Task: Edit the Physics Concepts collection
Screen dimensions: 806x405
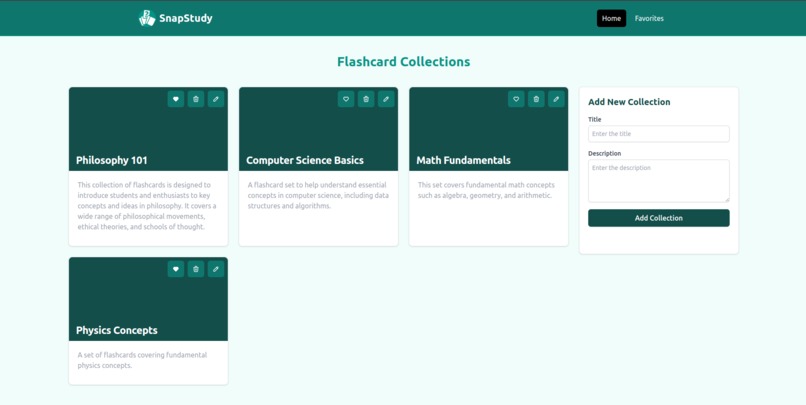Action: pos(216,269)
